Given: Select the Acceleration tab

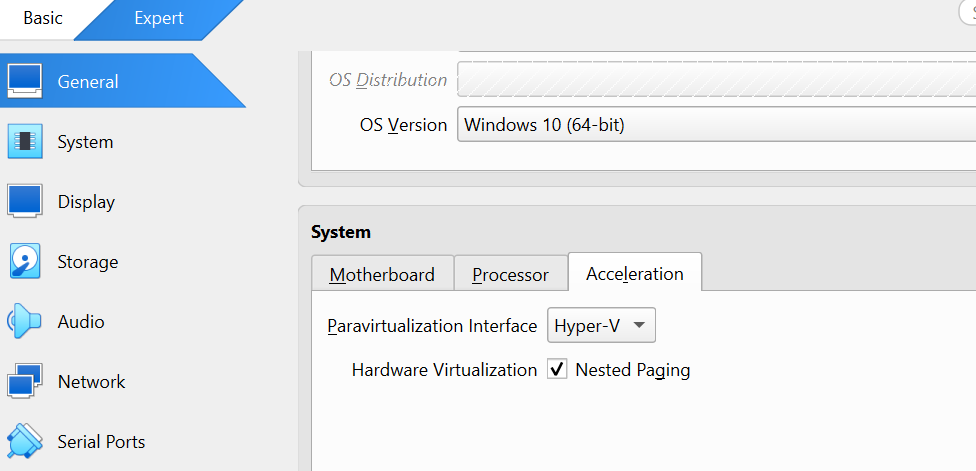Looking at the screenshot, I should (x=635, y=273).
